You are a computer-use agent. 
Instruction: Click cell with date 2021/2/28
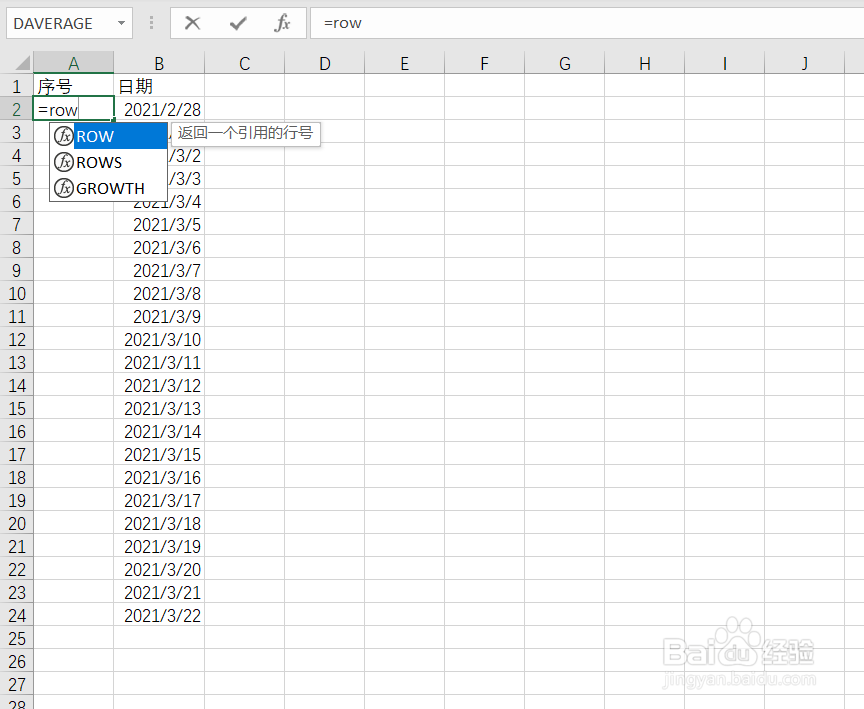pyautogui.click(x=159, y=109)
